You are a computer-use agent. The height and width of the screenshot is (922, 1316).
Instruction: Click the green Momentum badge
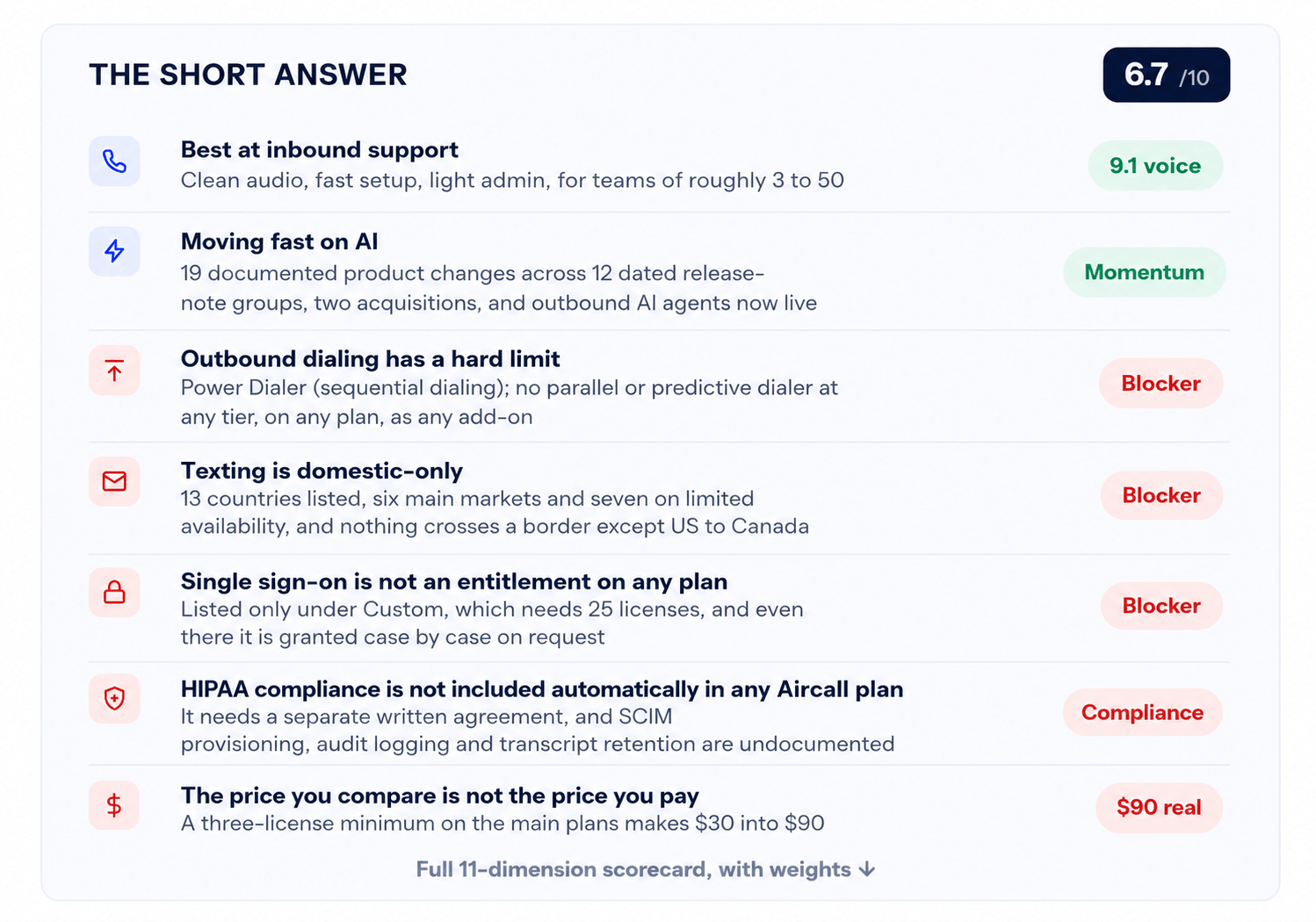tap(1145, 272)
